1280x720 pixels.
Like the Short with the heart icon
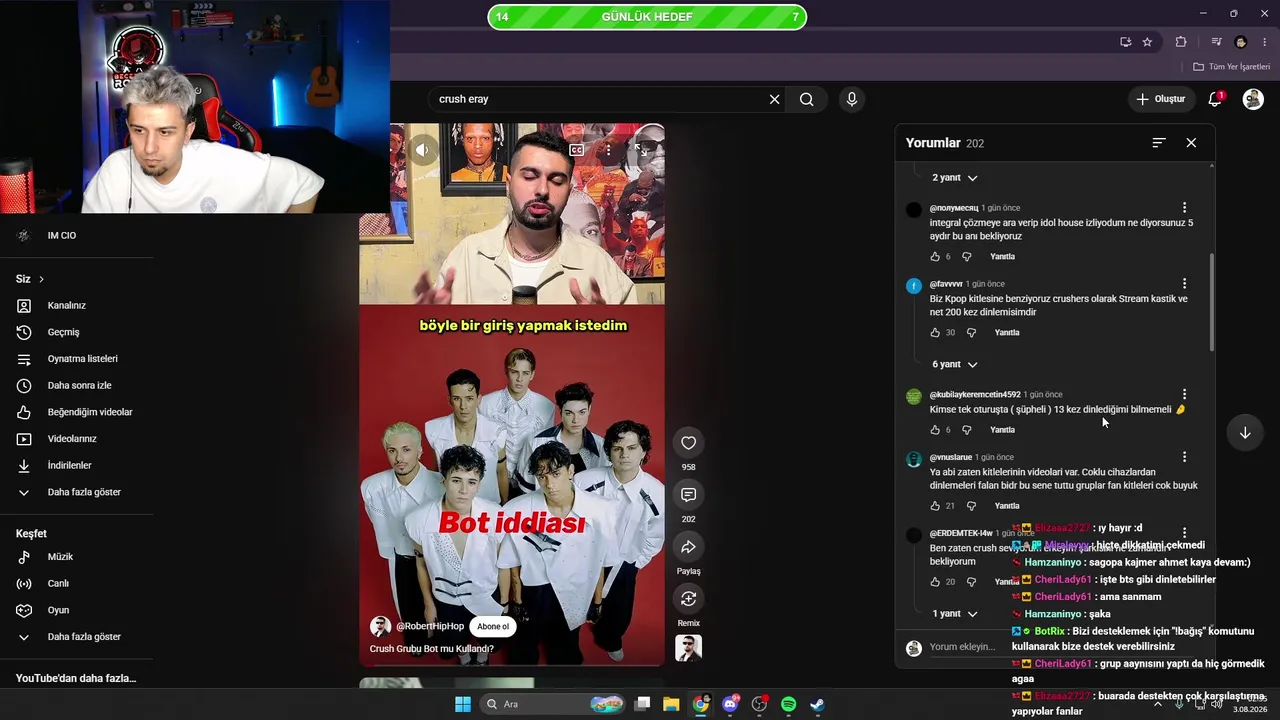pos(688,443)
